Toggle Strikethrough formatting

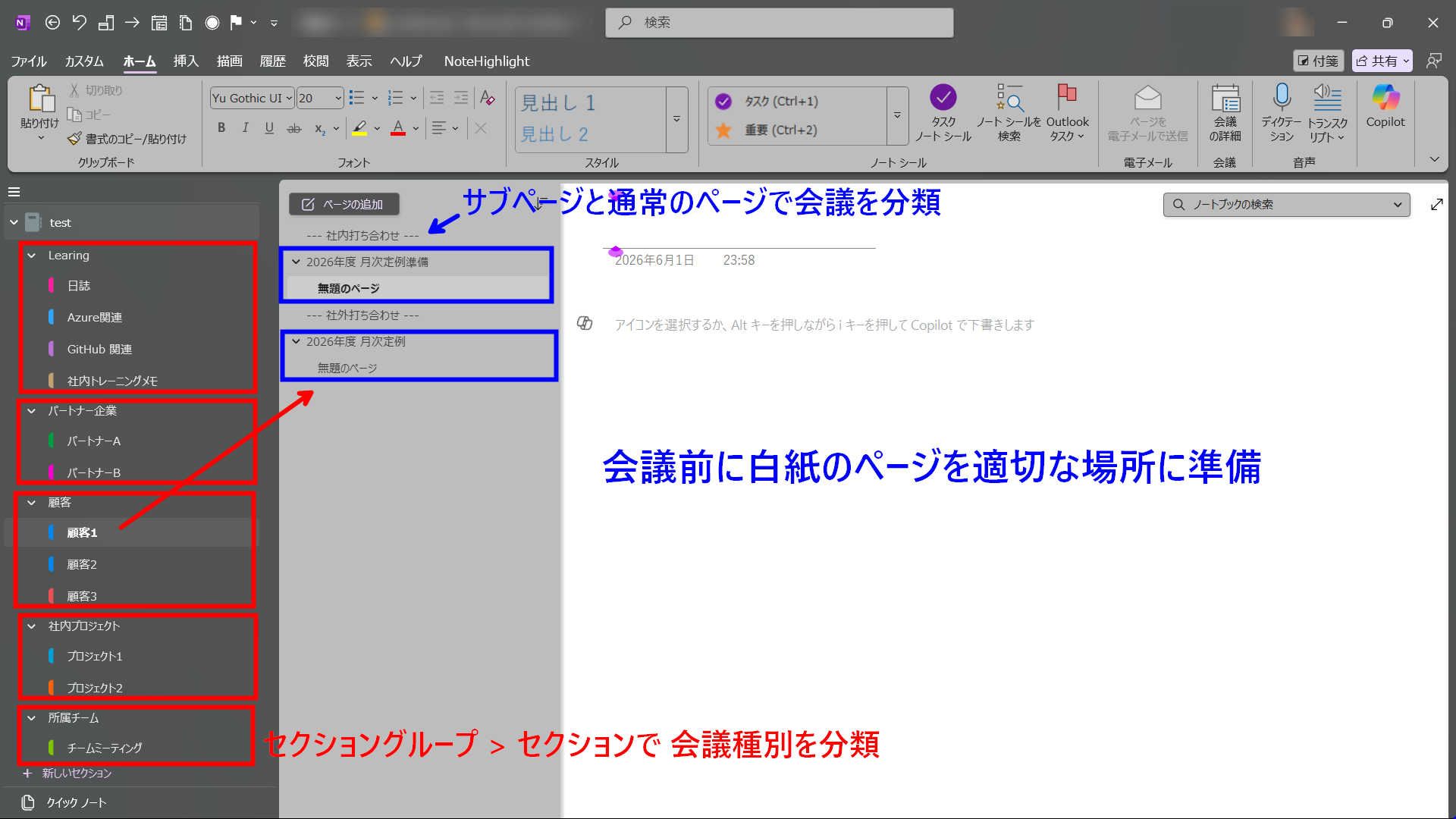click(294, 128)
